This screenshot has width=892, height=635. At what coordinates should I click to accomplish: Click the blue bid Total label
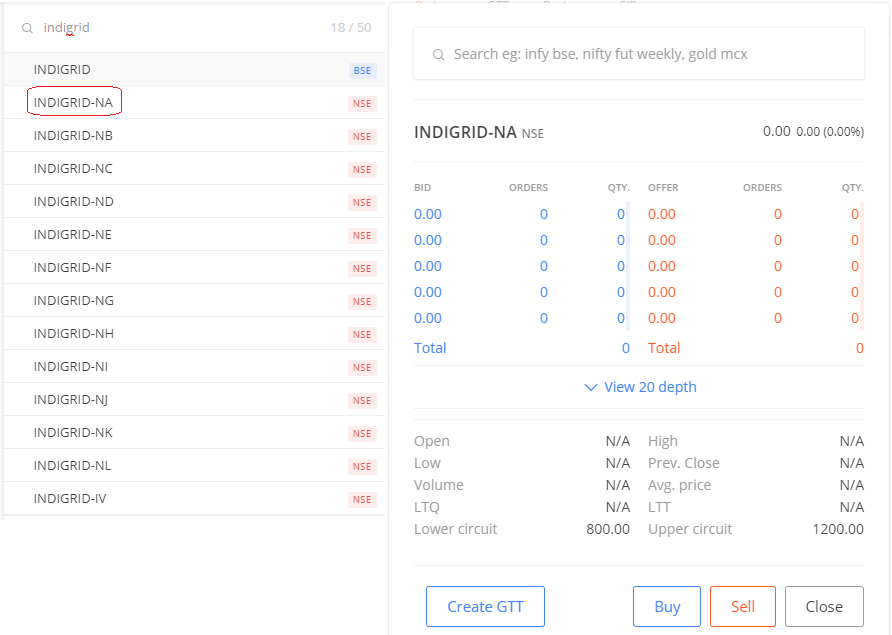click(x=430, y=348)
